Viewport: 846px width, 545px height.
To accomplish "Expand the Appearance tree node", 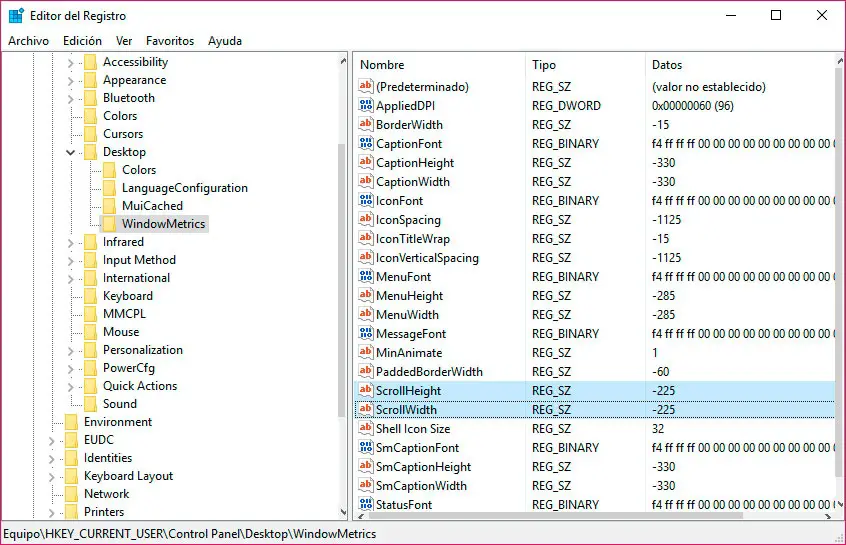I will tap(70, 81).
